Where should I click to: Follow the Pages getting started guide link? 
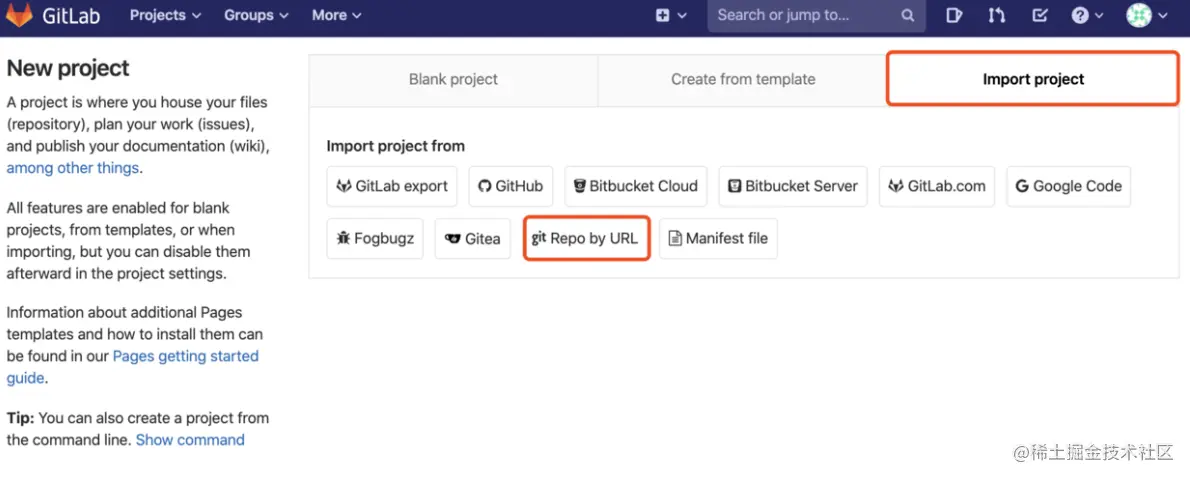(x=186, y=357)
